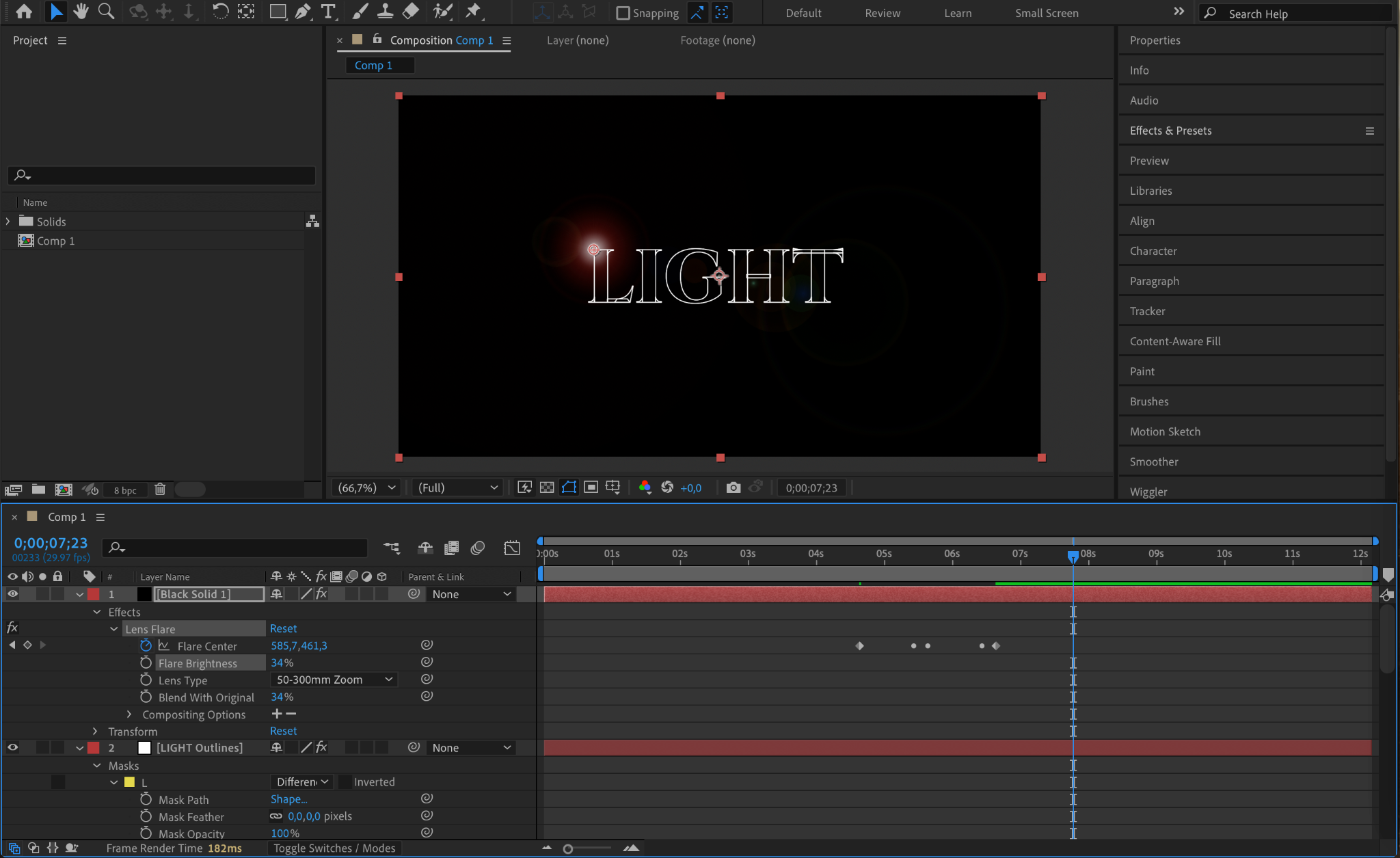This screenshot has width=1400, height=858.
Task: Hide the Black Solid 1 layer
Action: coord(12,594)
